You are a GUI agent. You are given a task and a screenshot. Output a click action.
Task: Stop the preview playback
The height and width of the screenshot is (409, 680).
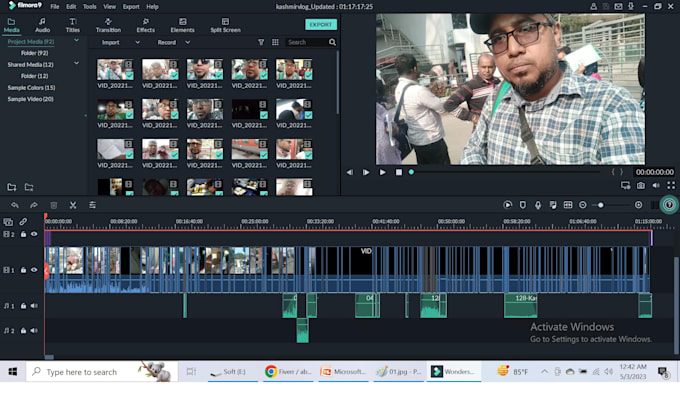(x=399, y=172)
